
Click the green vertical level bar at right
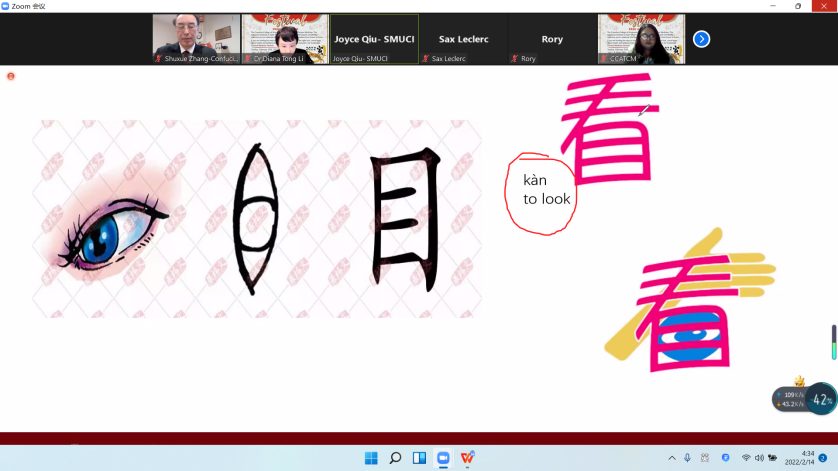click(x=833, y=342)
